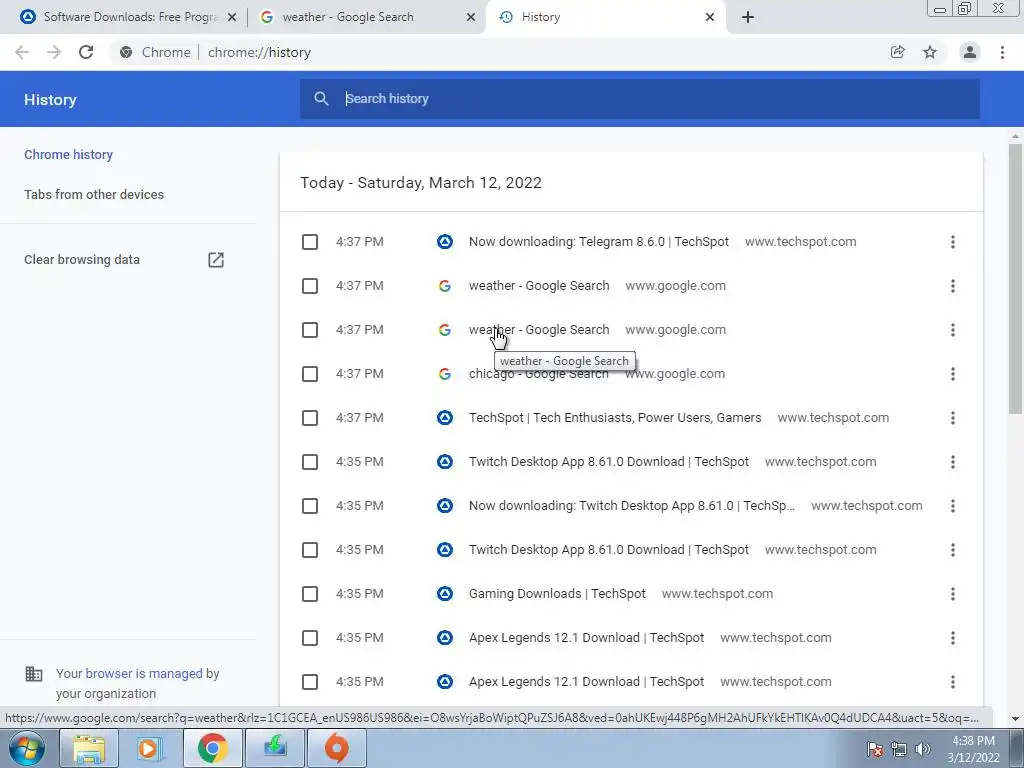Click the forward navigation arrow
The width and height of the screenshot is (1024, 768).
coord(54,52)
